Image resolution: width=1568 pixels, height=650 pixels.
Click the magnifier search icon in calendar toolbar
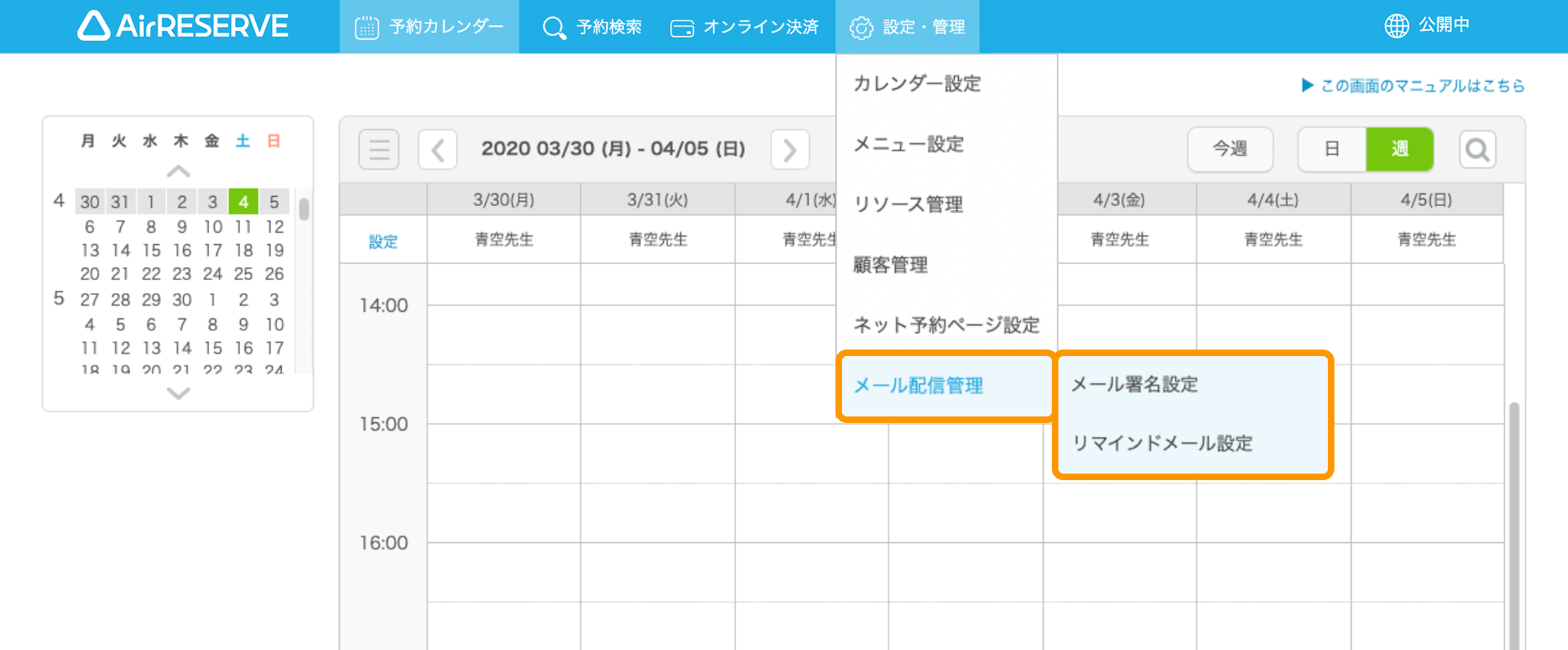point(1477,149)
